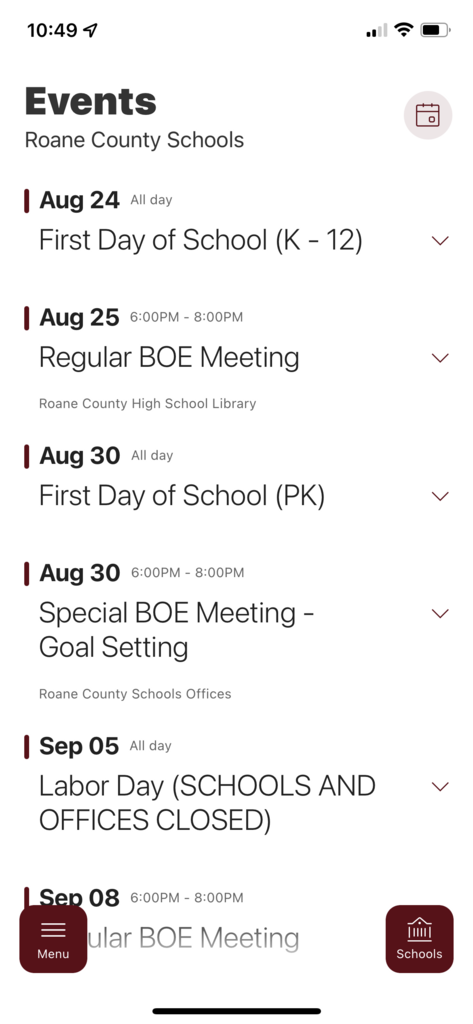473x1024 pixels.
Task: Tap the Sep 05 date label
Action: [x=79, y=746]
